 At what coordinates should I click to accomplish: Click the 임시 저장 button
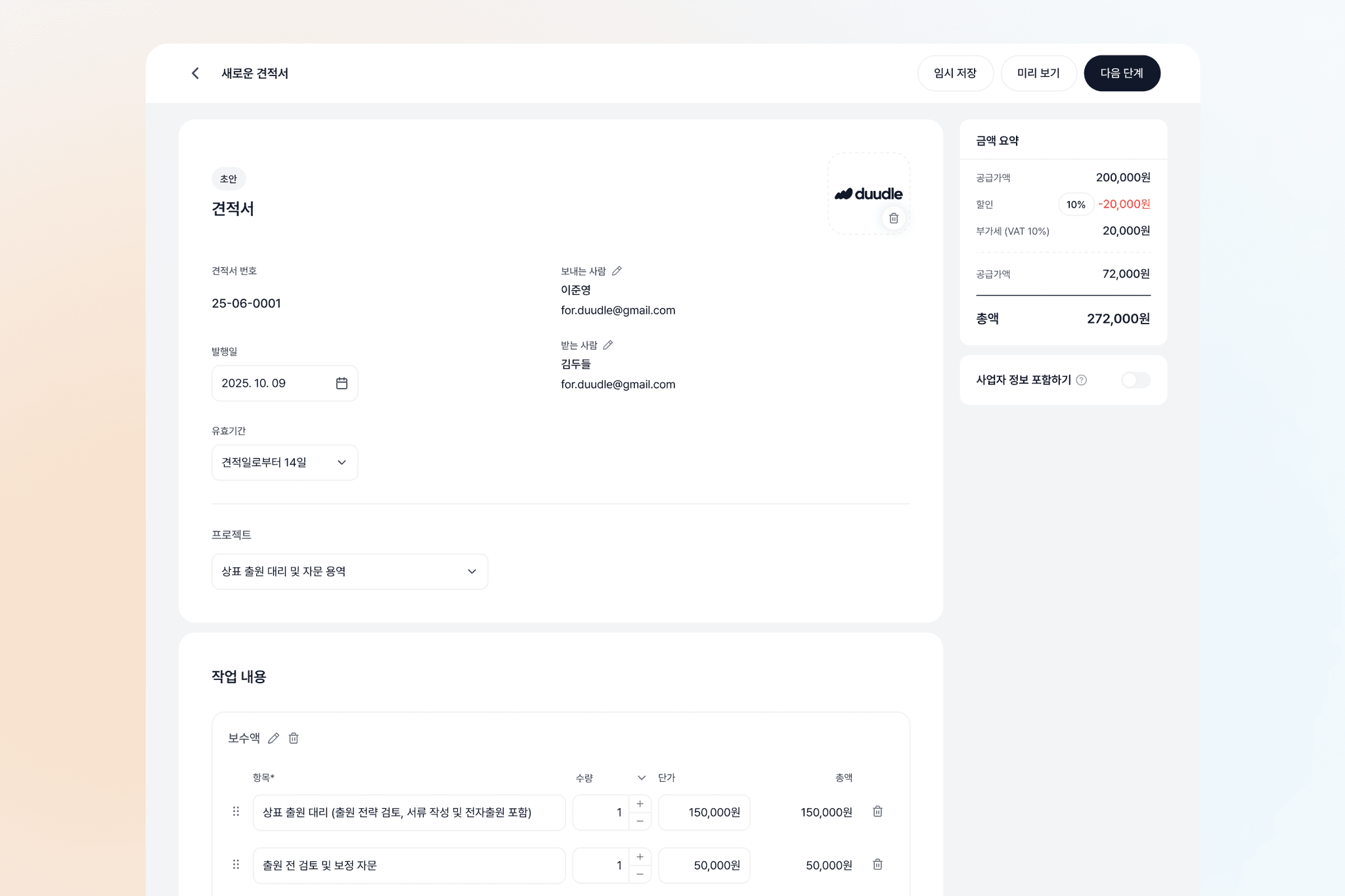click(956, 73)
